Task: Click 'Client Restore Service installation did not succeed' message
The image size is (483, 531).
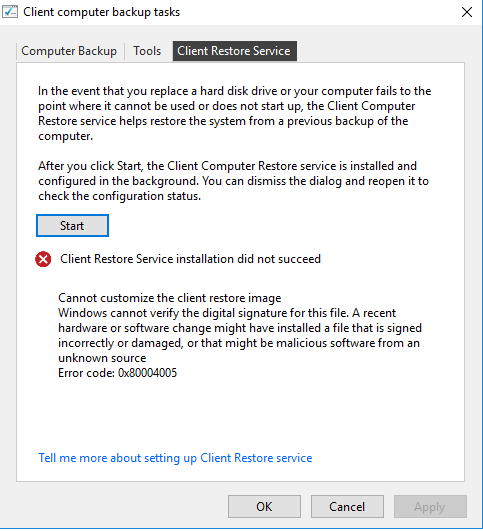Action: 190,259
